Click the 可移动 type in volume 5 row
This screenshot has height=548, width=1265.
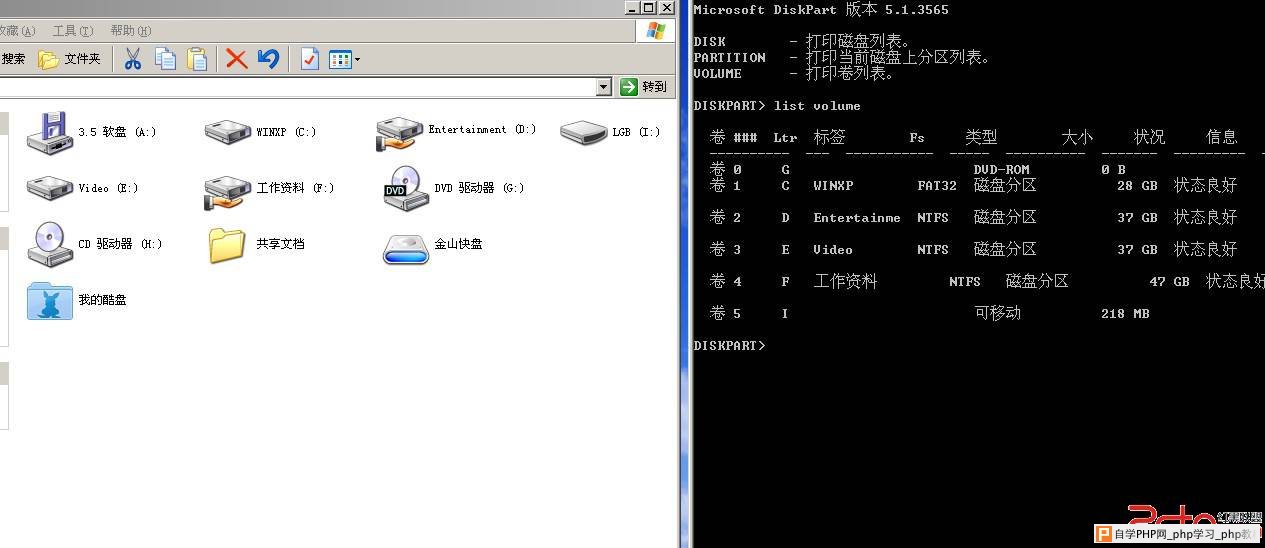pos(997,313)
